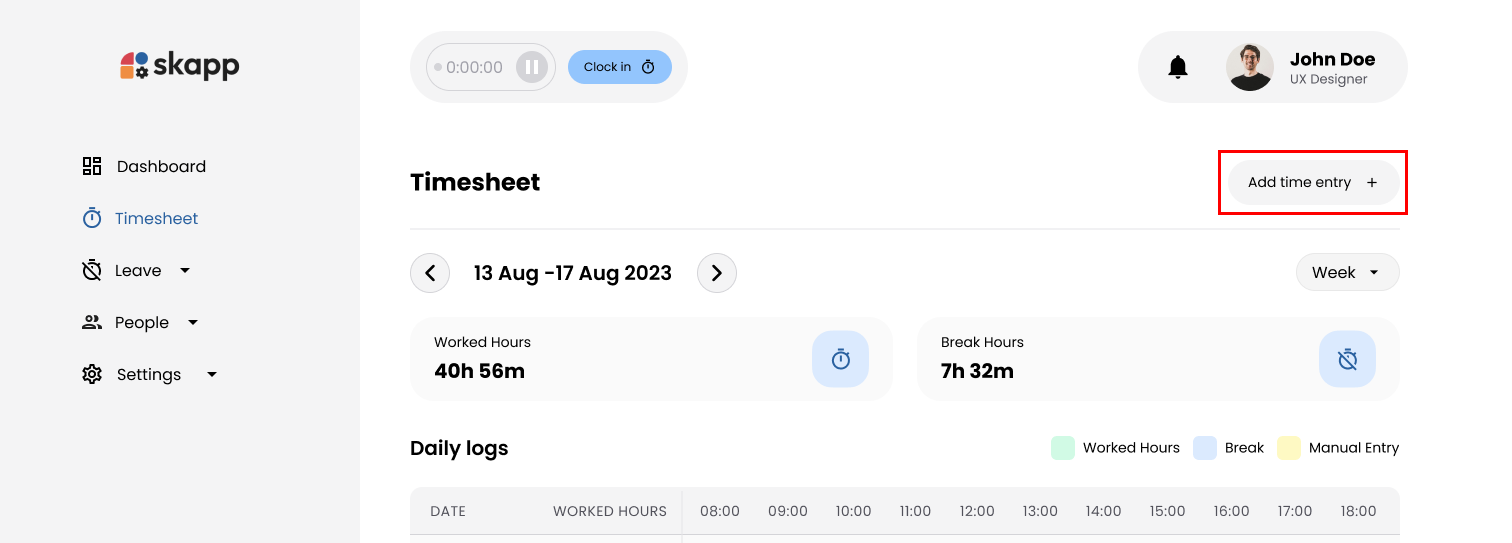Go to the previous week with left arrow
Screen dimensions: 1512x543
[430, 273]
